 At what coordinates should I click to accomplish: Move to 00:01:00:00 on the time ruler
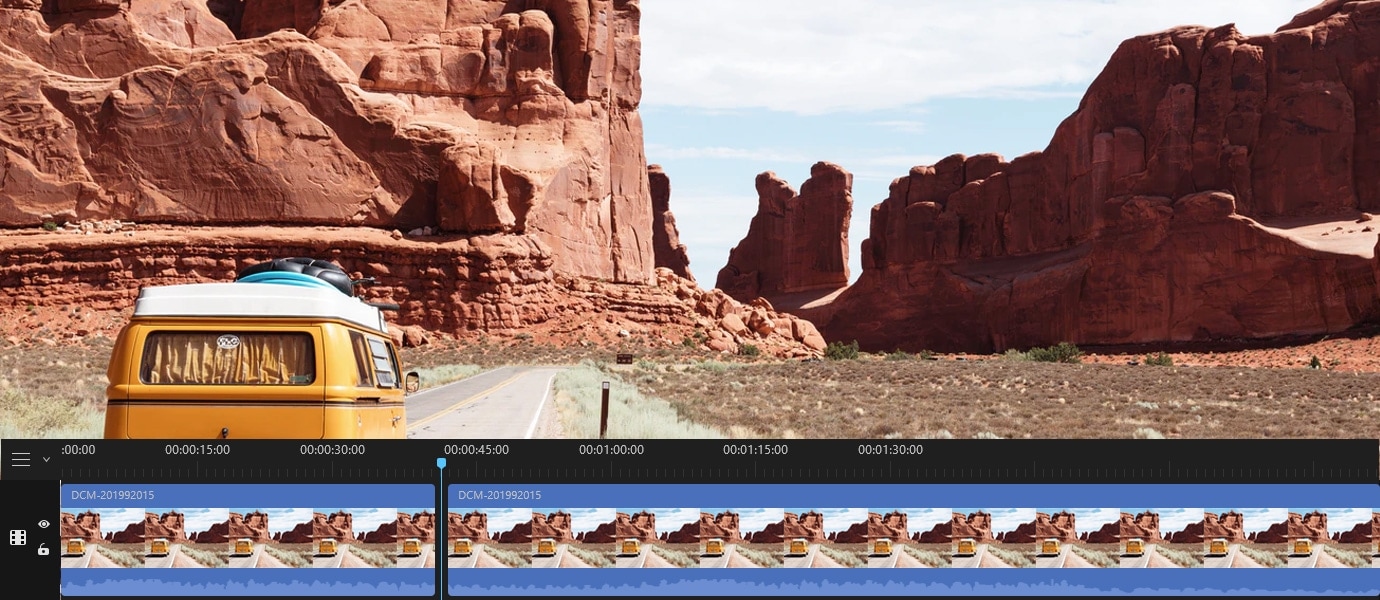click(611, 450)
